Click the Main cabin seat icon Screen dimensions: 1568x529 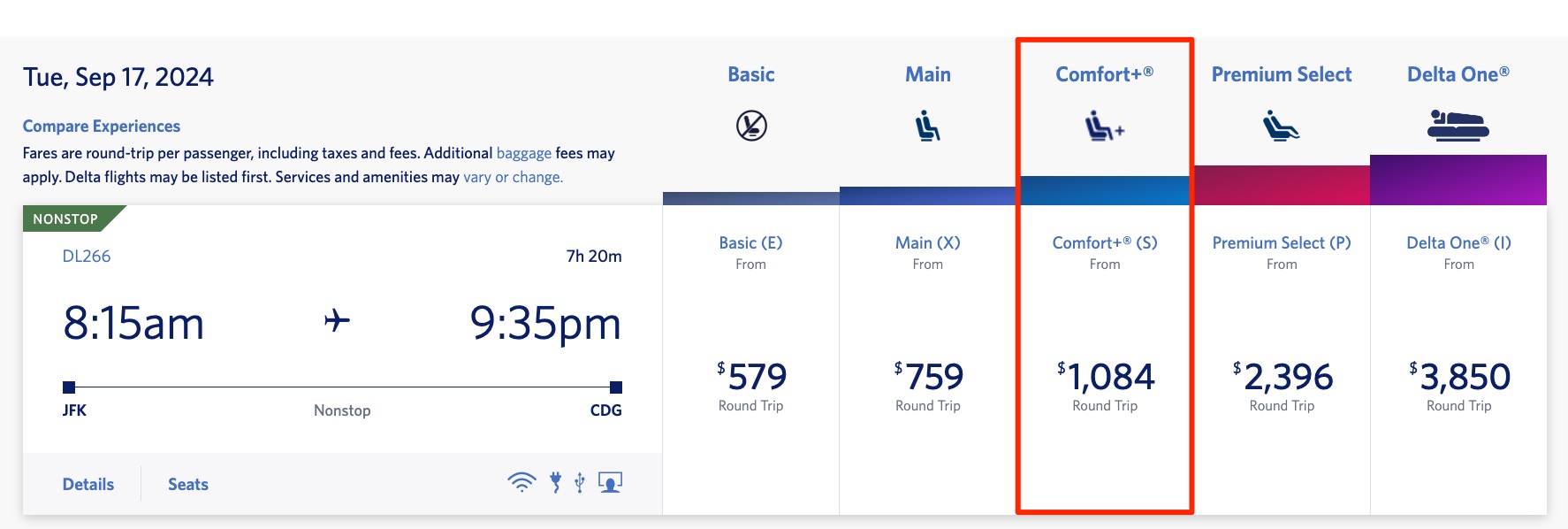coord(927,126)
